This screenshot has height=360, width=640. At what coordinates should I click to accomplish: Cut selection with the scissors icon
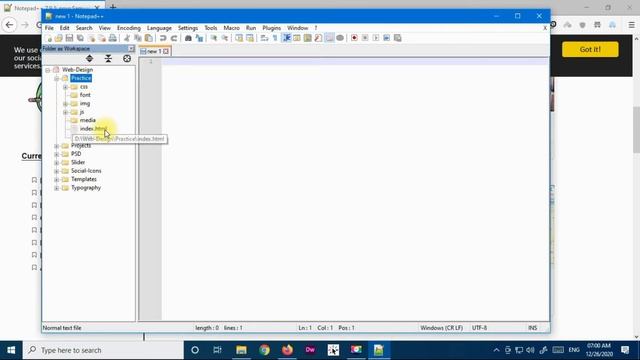point(127,38)
